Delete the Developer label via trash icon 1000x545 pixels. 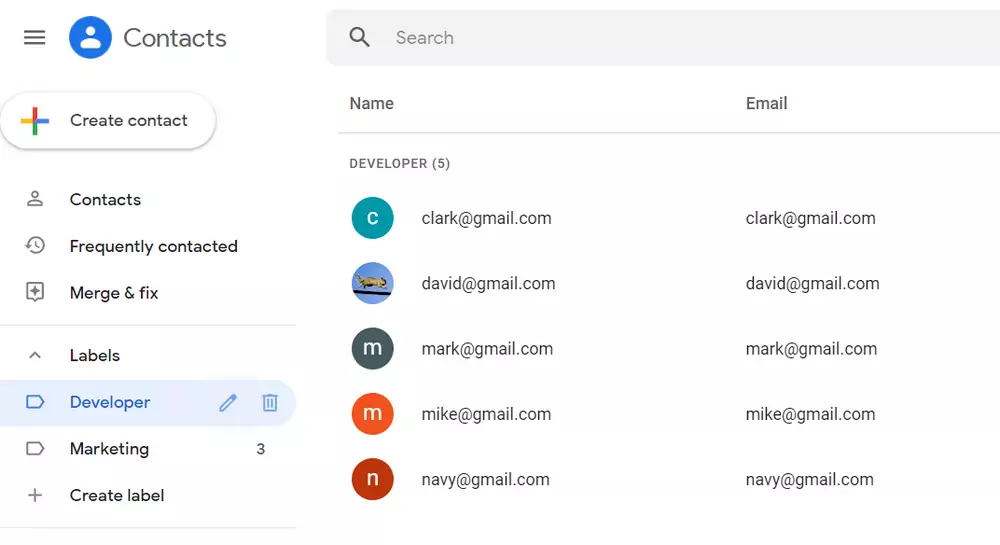pyautogui.click(x=270, y=403)
